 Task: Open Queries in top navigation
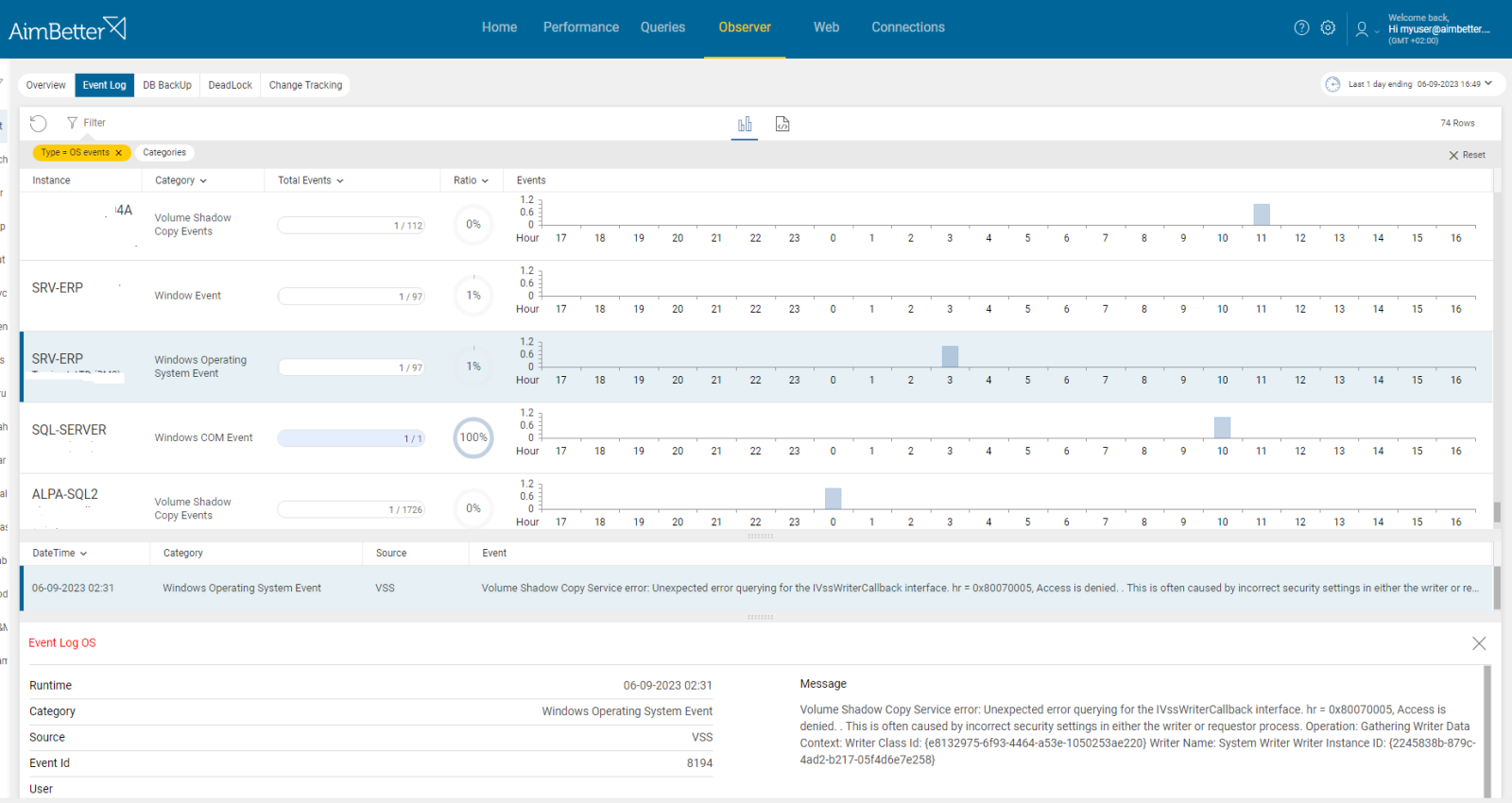pyautogui.click(x=662, y=27)
